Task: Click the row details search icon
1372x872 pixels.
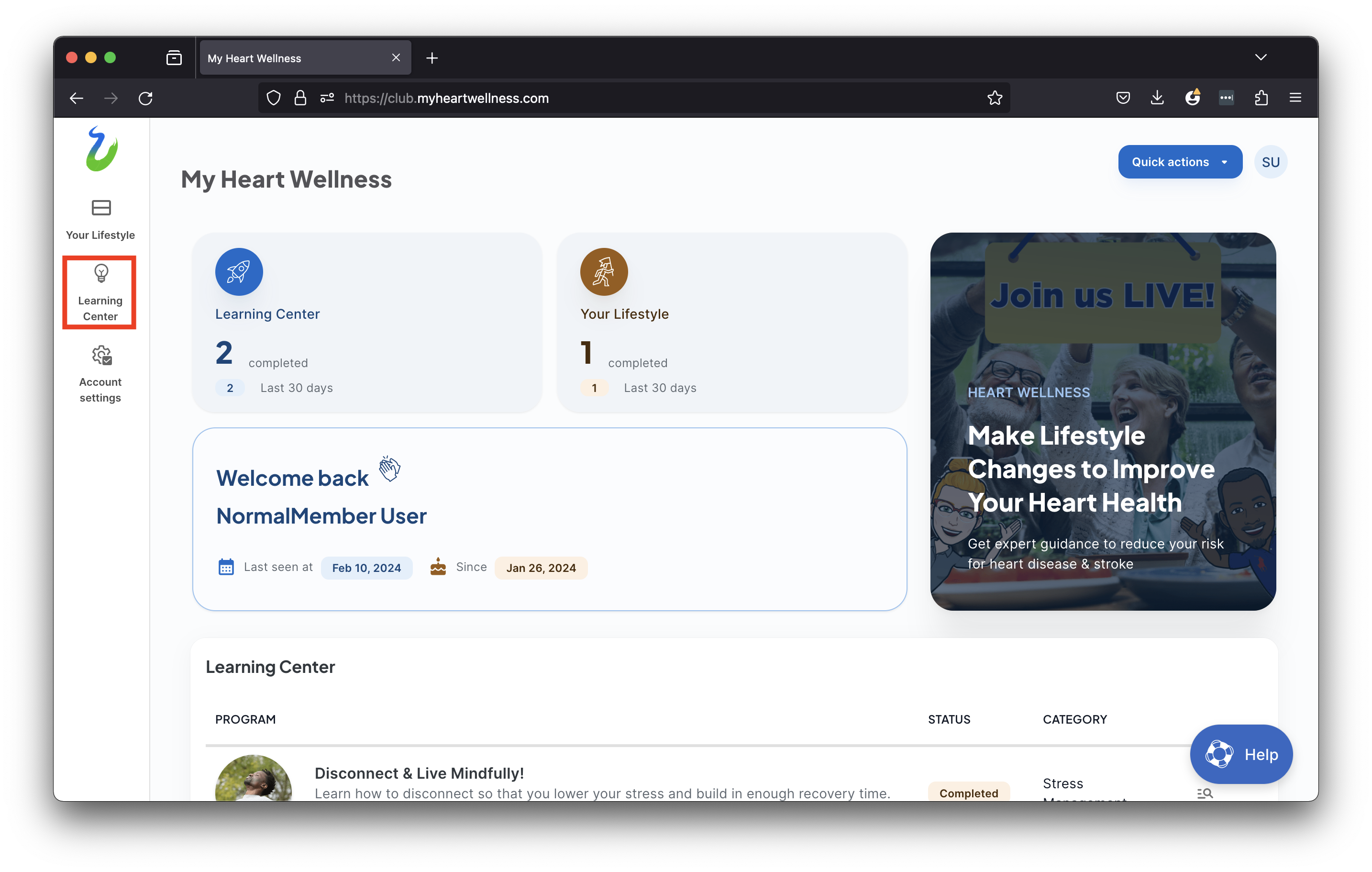Action: [x=1204, y=793]
